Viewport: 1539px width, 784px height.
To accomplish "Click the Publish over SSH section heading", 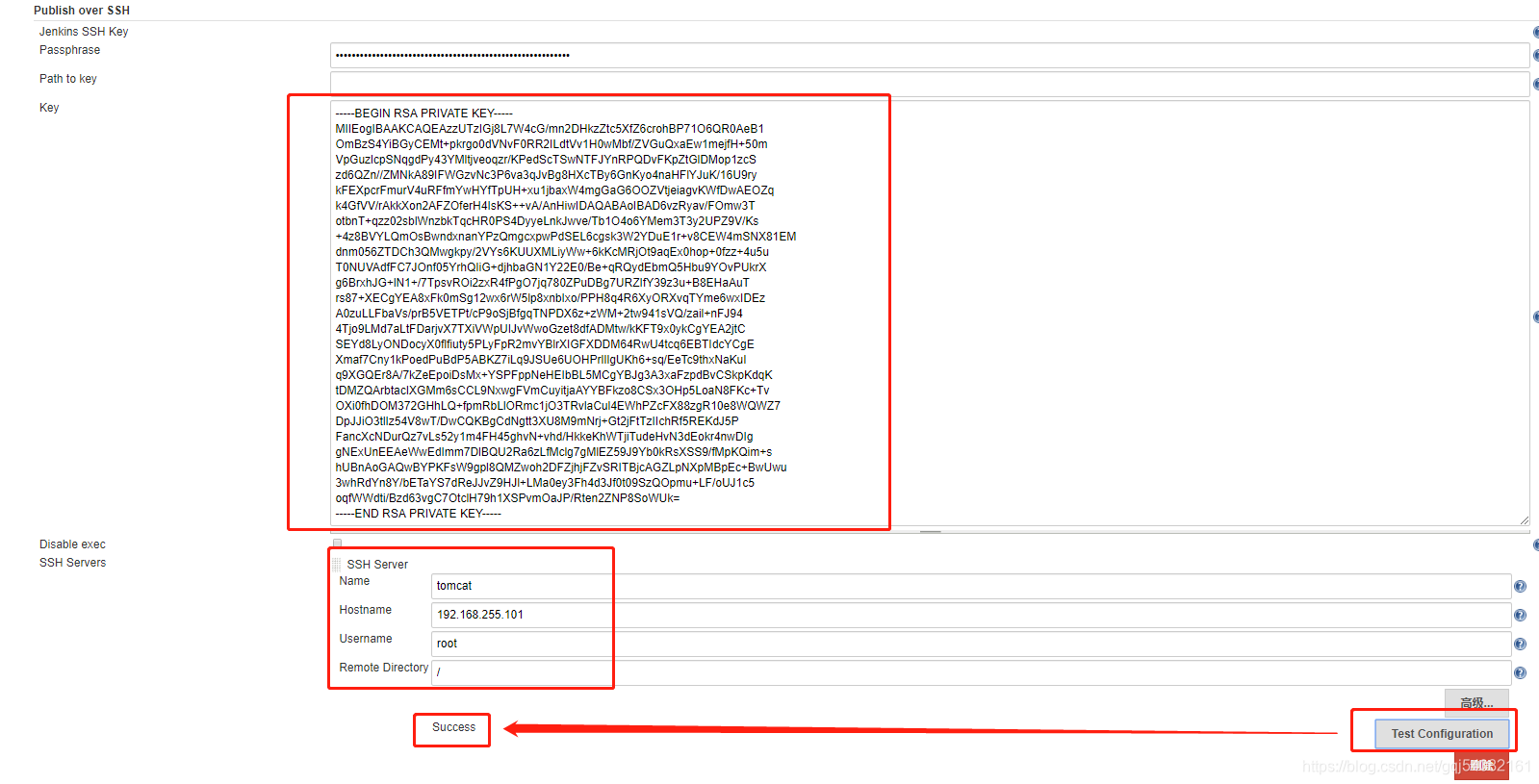I will click(82, 10).
